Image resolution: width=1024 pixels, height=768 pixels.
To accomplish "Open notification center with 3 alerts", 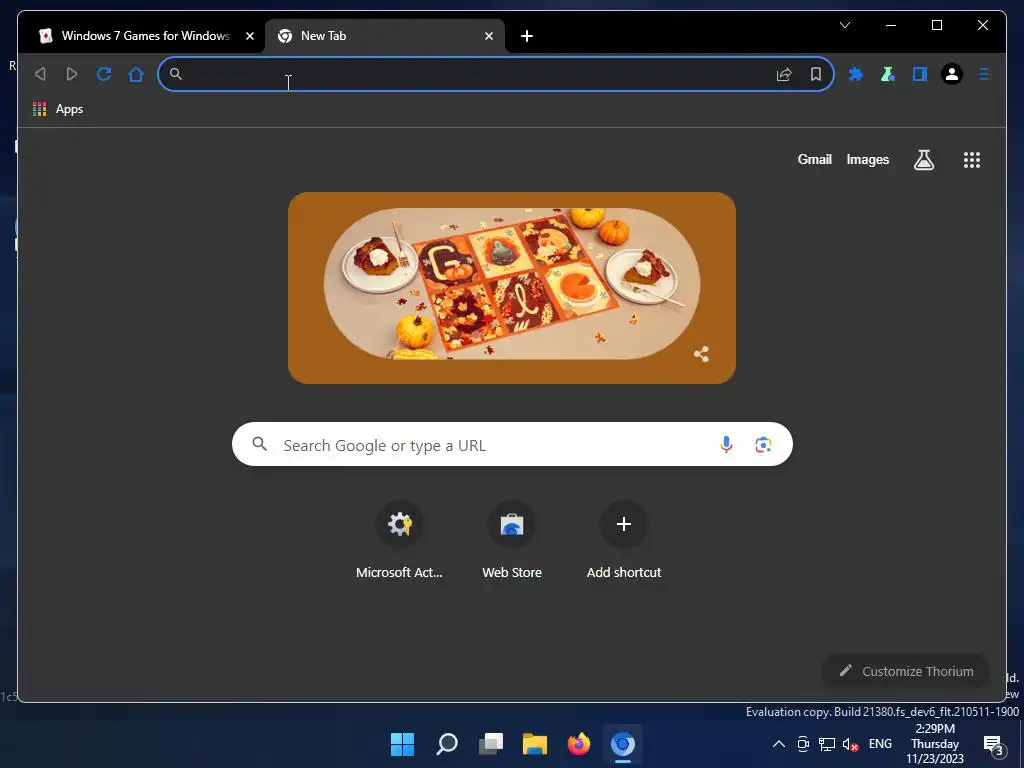I will (994, 745).
